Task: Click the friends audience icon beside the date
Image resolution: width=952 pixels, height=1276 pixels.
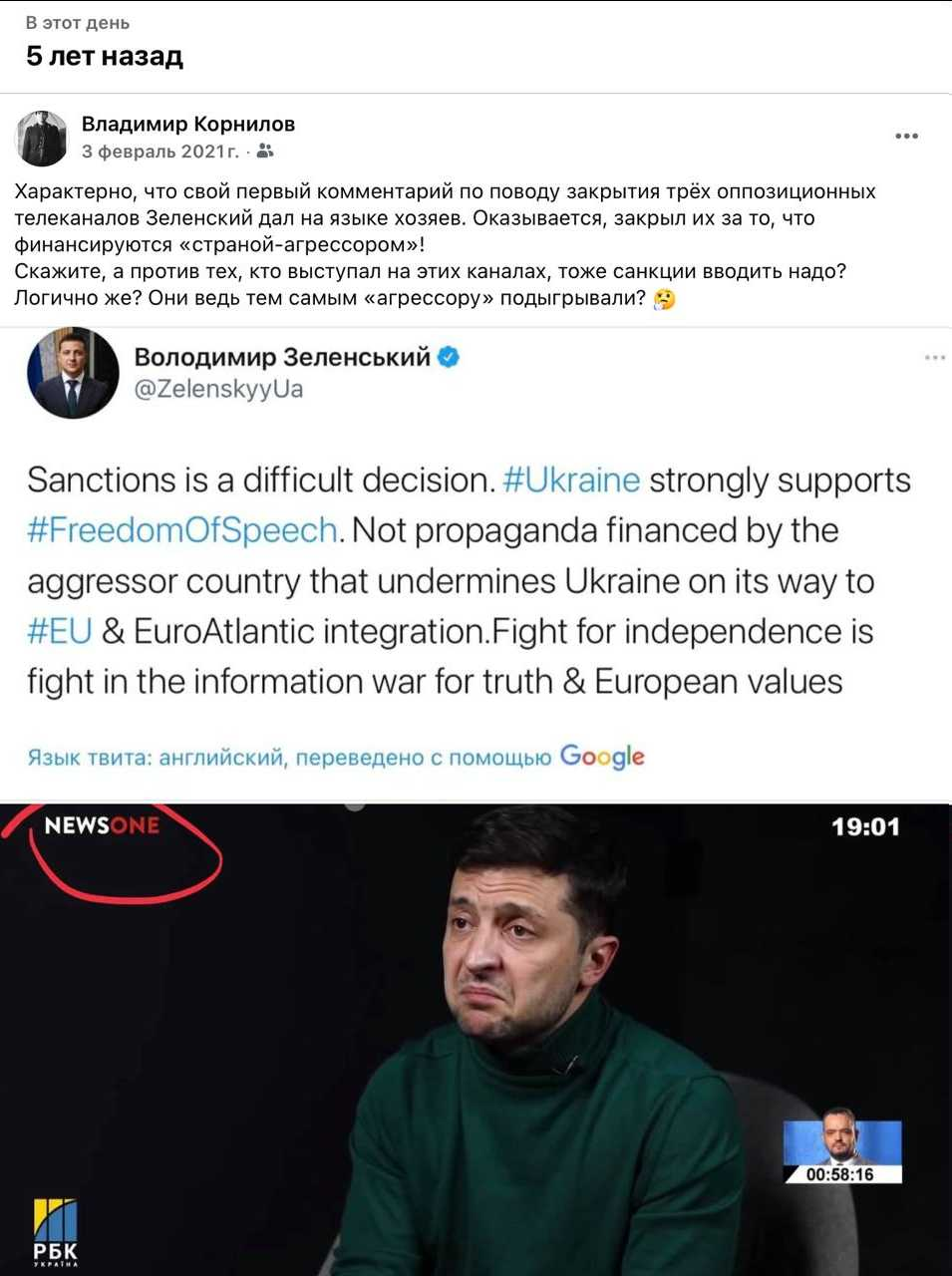Action: pyautogui.click(x=264, y=152)
